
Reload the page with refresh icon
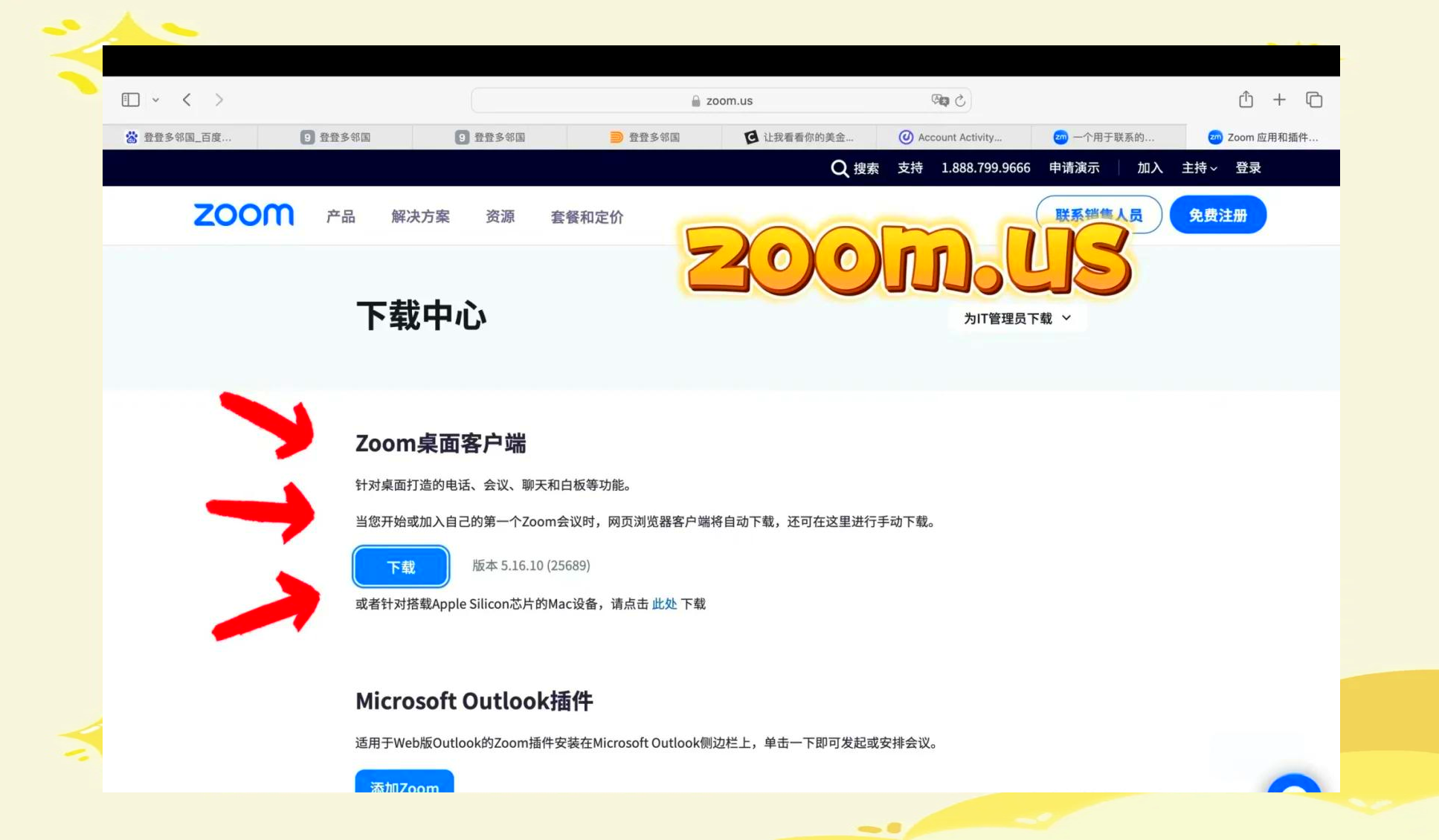960,100
